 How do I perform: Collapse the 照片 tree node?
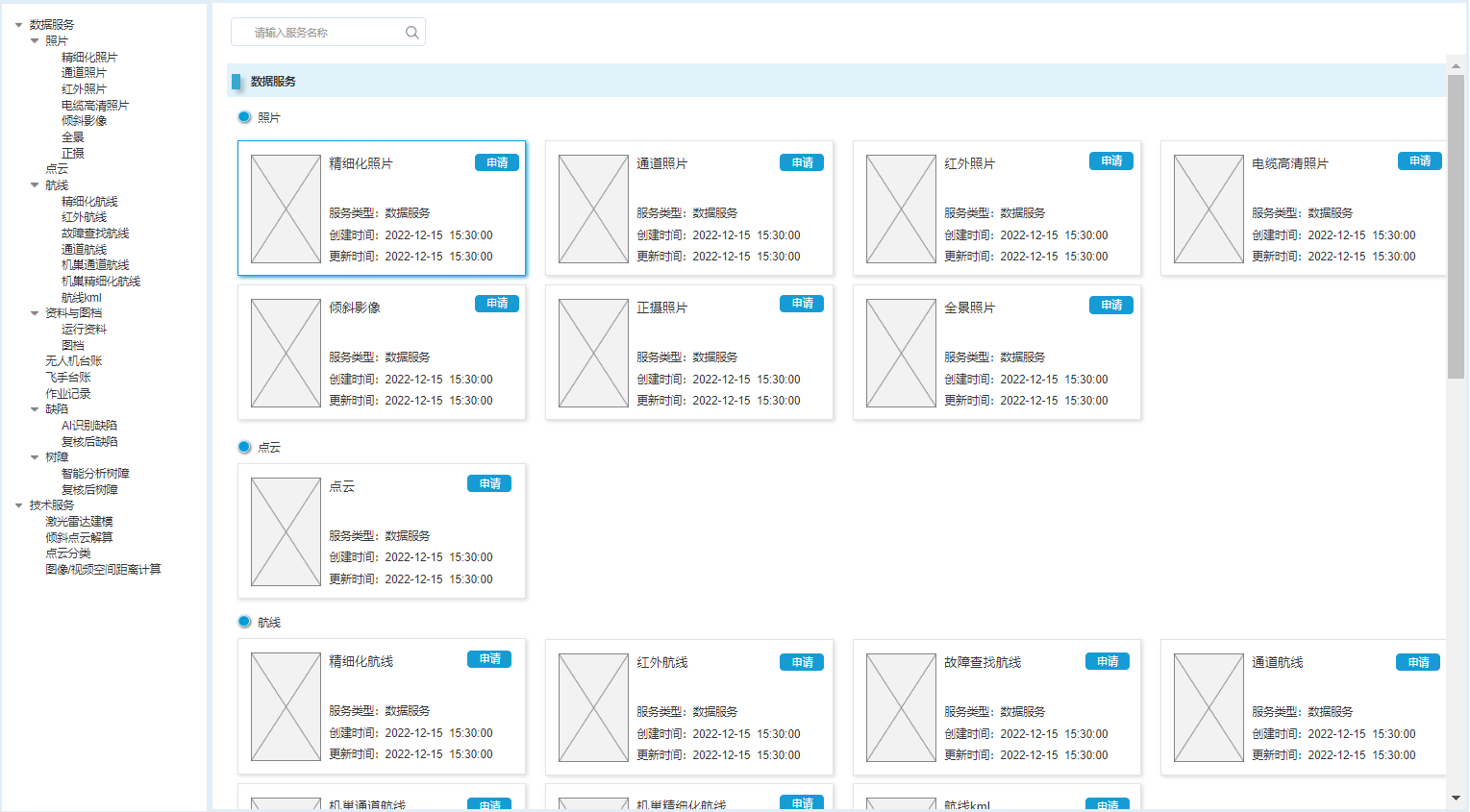click(35, 41)
